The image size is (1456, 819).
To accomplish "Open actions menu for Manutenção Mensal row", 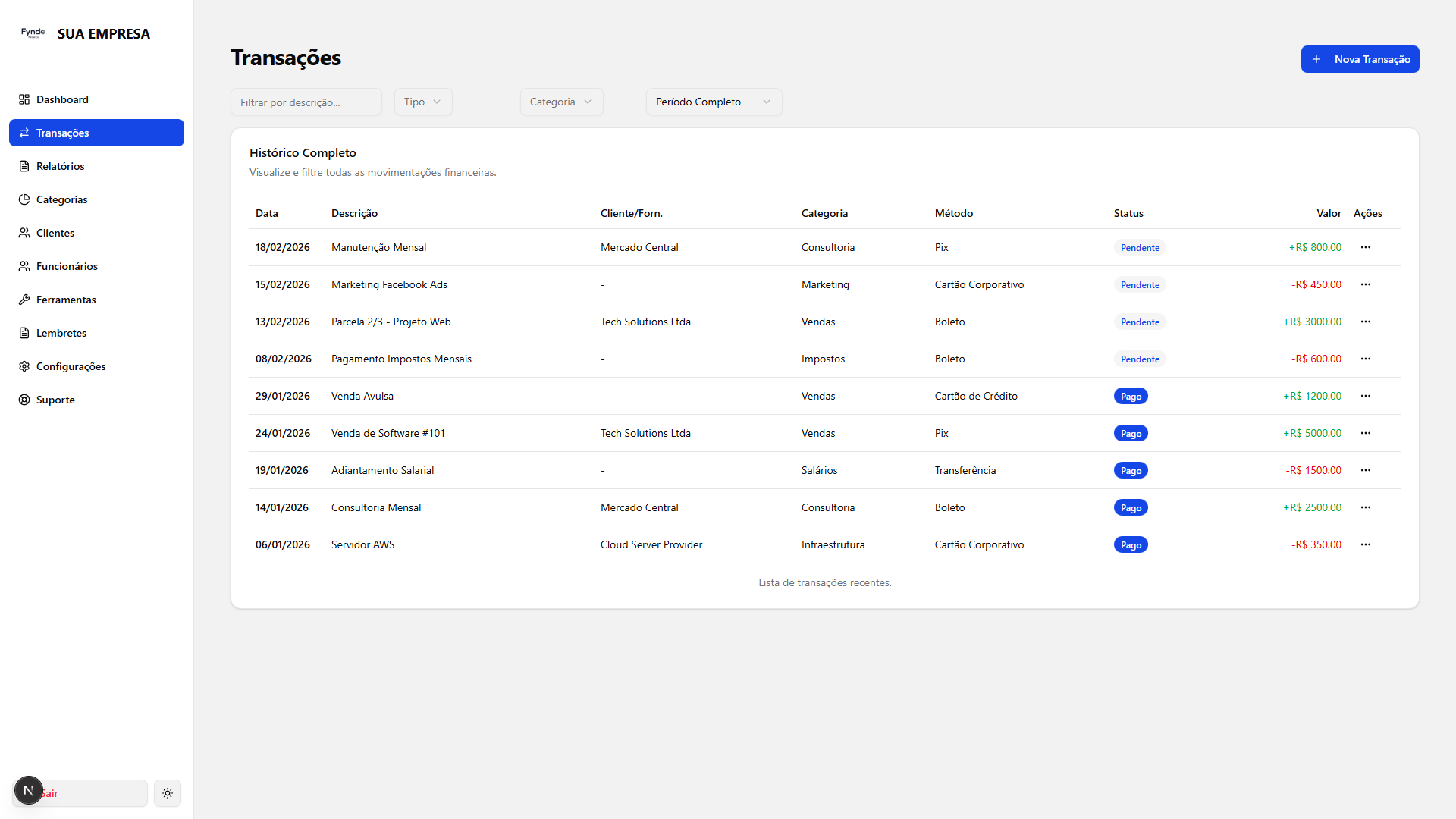I will (x=1365, y=247).
